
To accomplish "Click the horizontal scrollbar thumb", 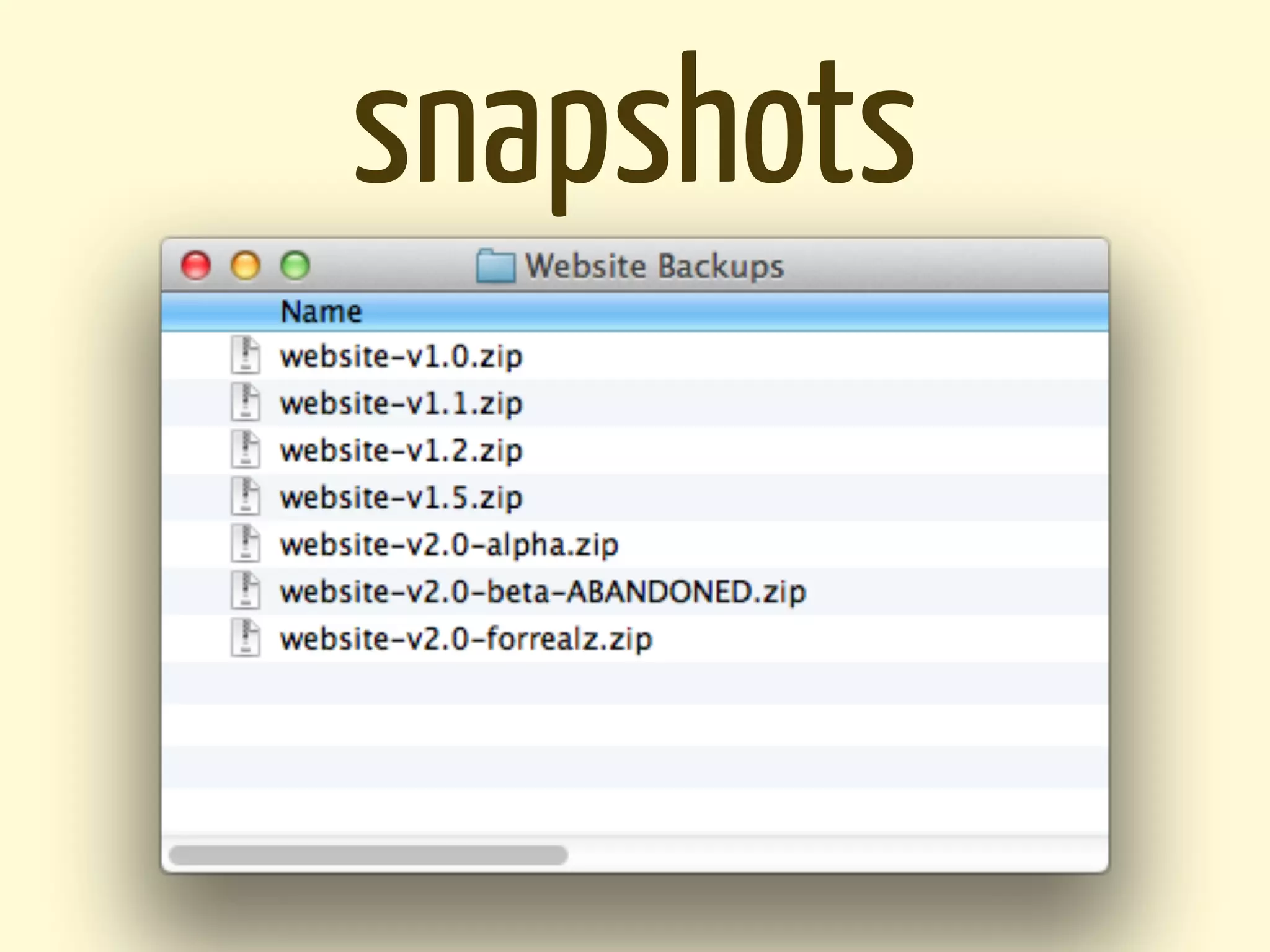I will [x=368, y=855].
